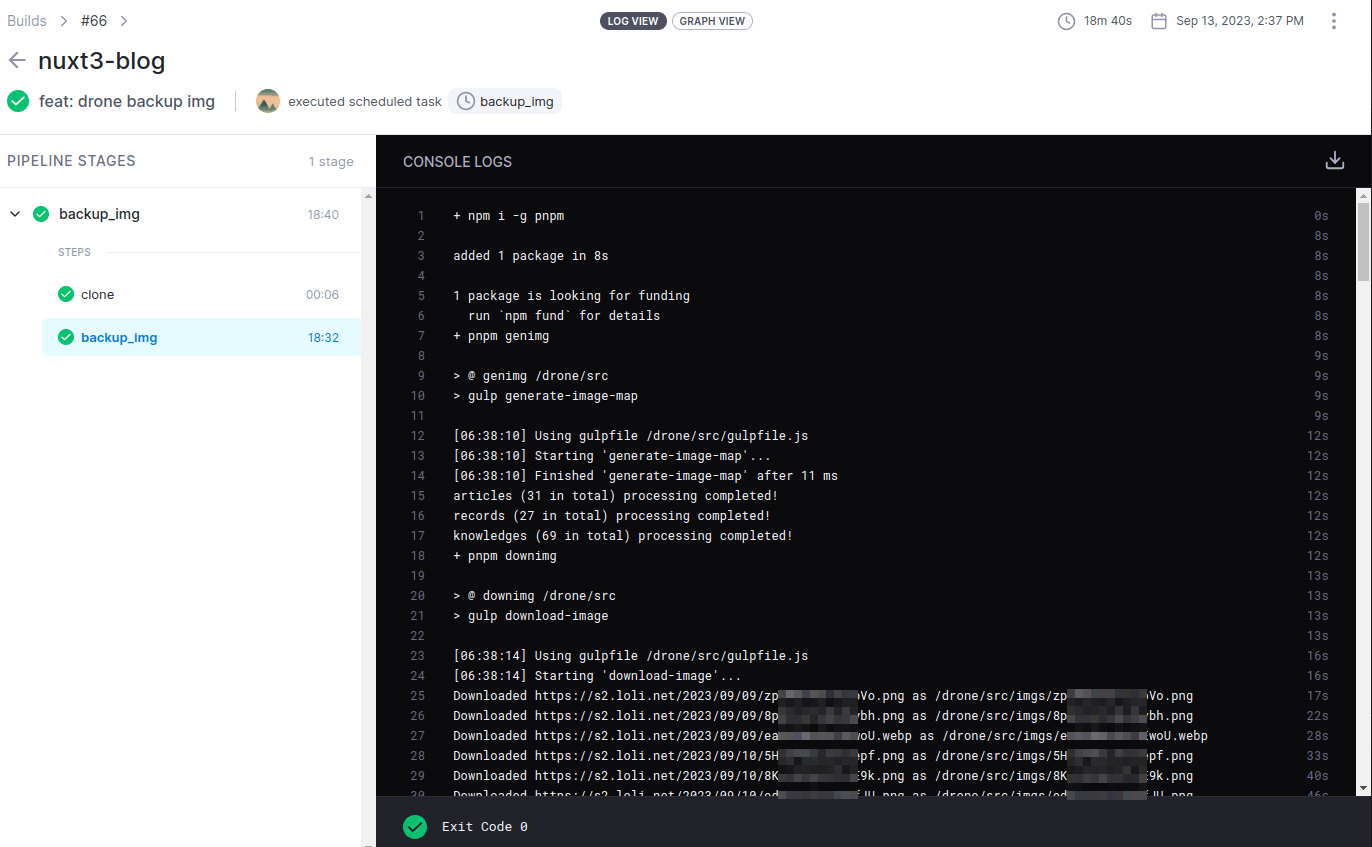Image resolution: width=1372 pixels, height=847 pixels.
Task: Click the user avatar next to executed scheduled task
Action: point(268,101)
